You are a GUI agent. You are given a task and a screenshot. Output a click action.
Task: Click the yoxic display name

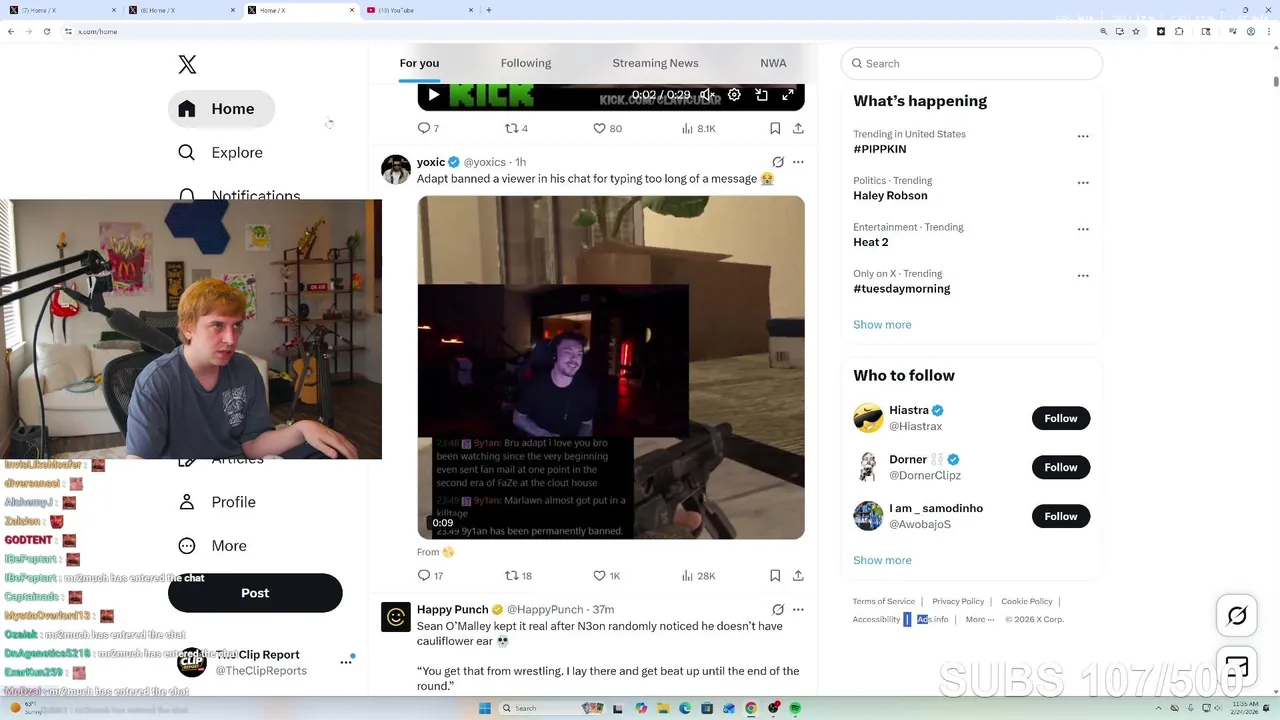pyautogui.click(x=431, y=162)
